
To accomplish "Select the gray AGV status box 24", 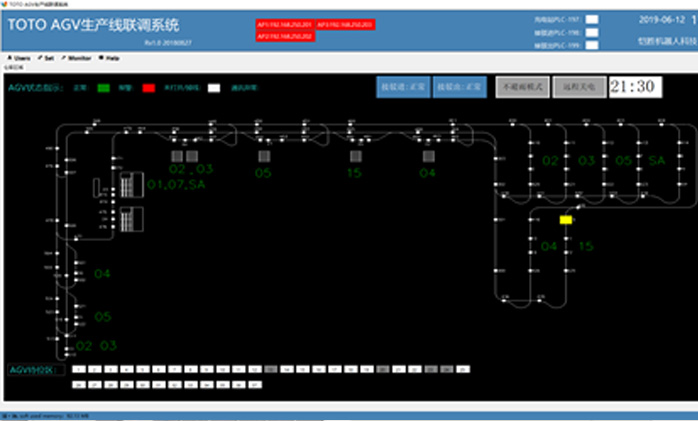I will coord(447,369).
